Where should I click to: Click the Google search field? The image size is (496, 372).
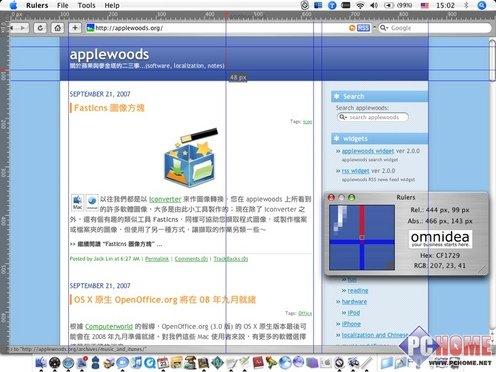pyautogui.click(x=435, y=28)
